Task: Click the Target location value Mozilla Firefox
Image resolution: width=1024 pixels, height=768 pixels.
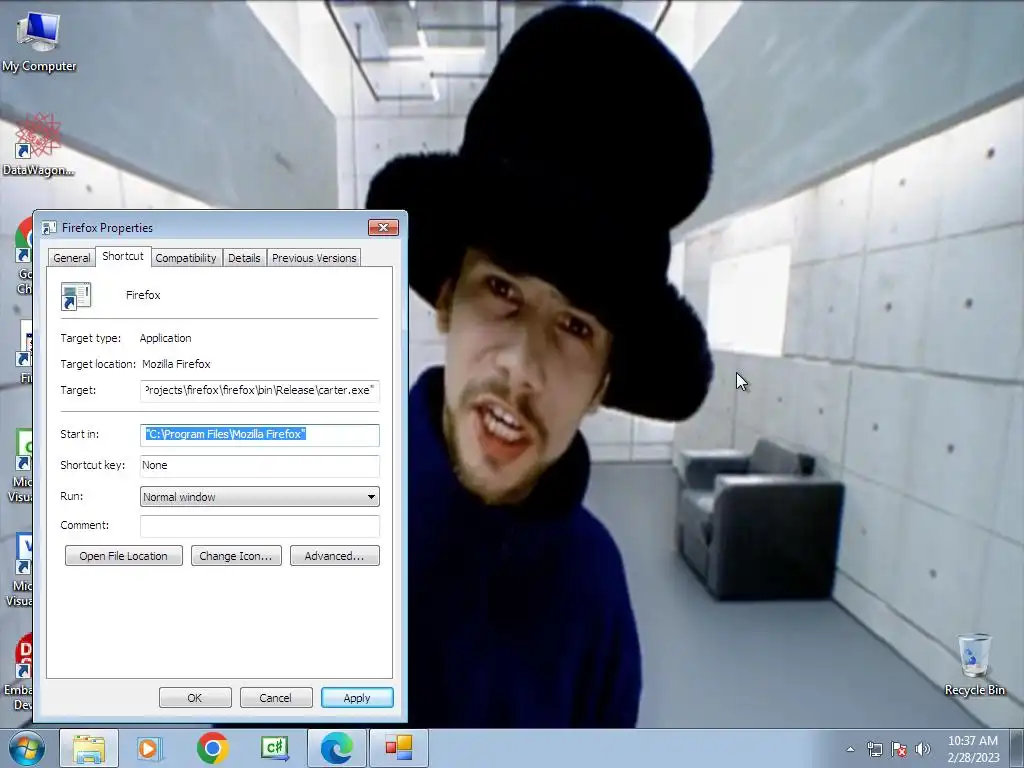Action: [x=176, y=364]
